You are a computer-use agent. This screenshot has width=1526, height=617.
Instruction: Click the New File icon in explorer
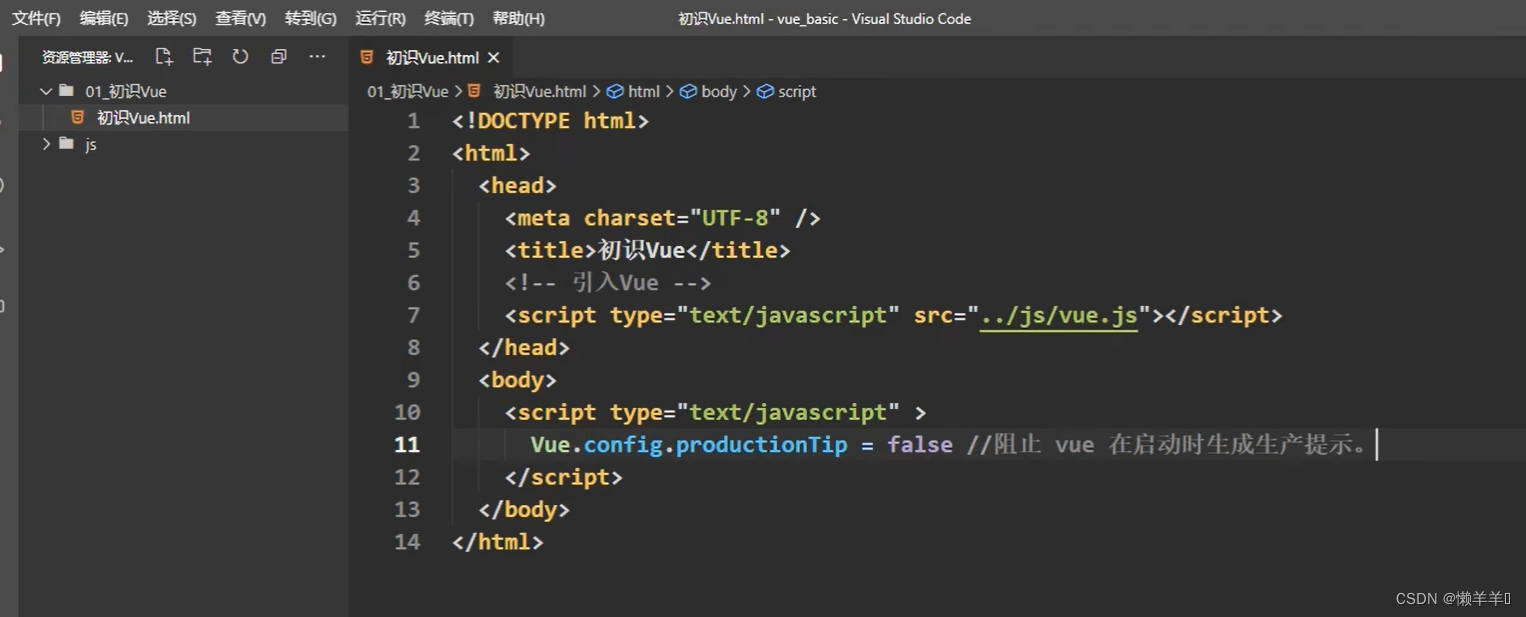[164, 57]
